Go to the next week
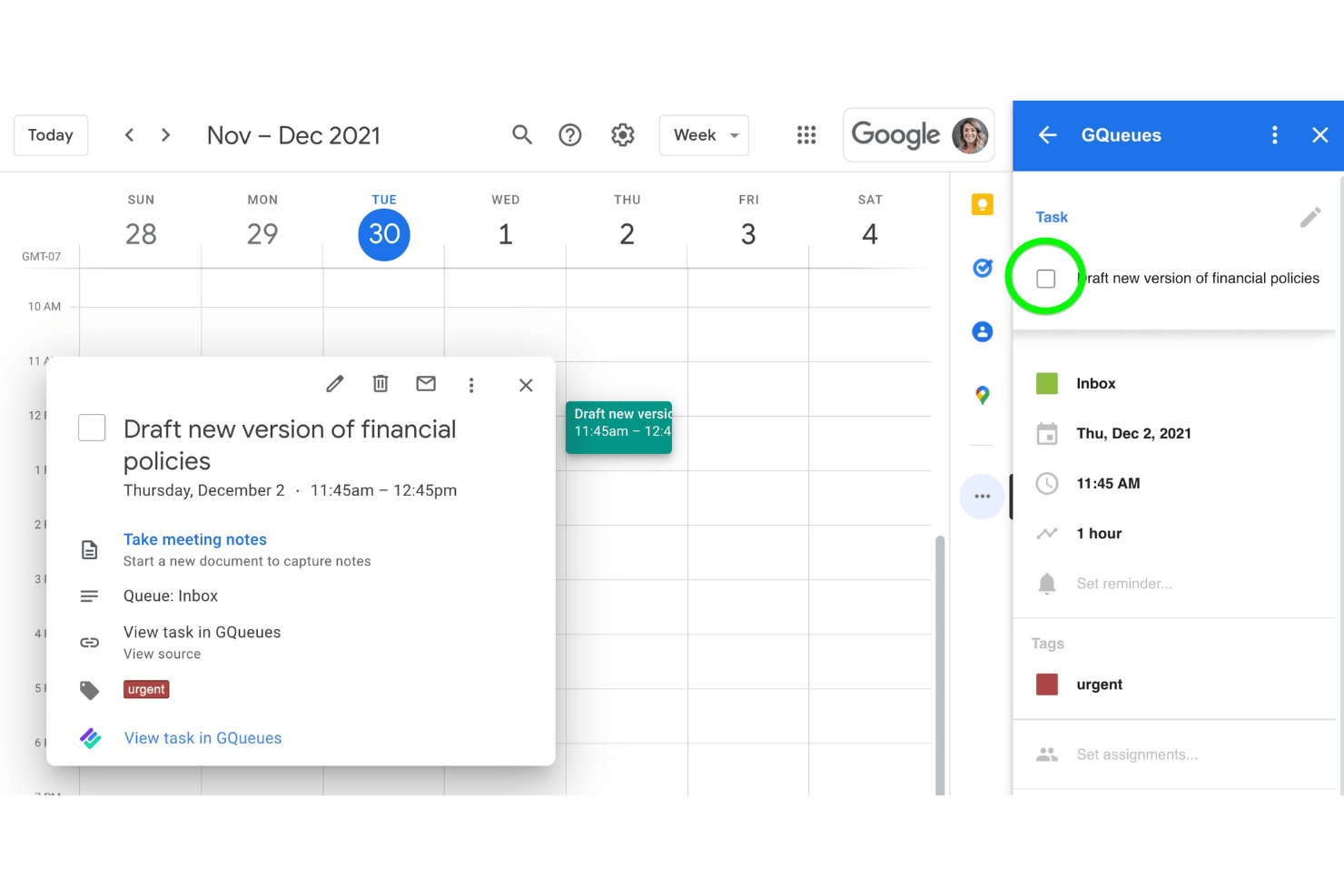This screenshot has width=1344, height=896. (165, 135)
